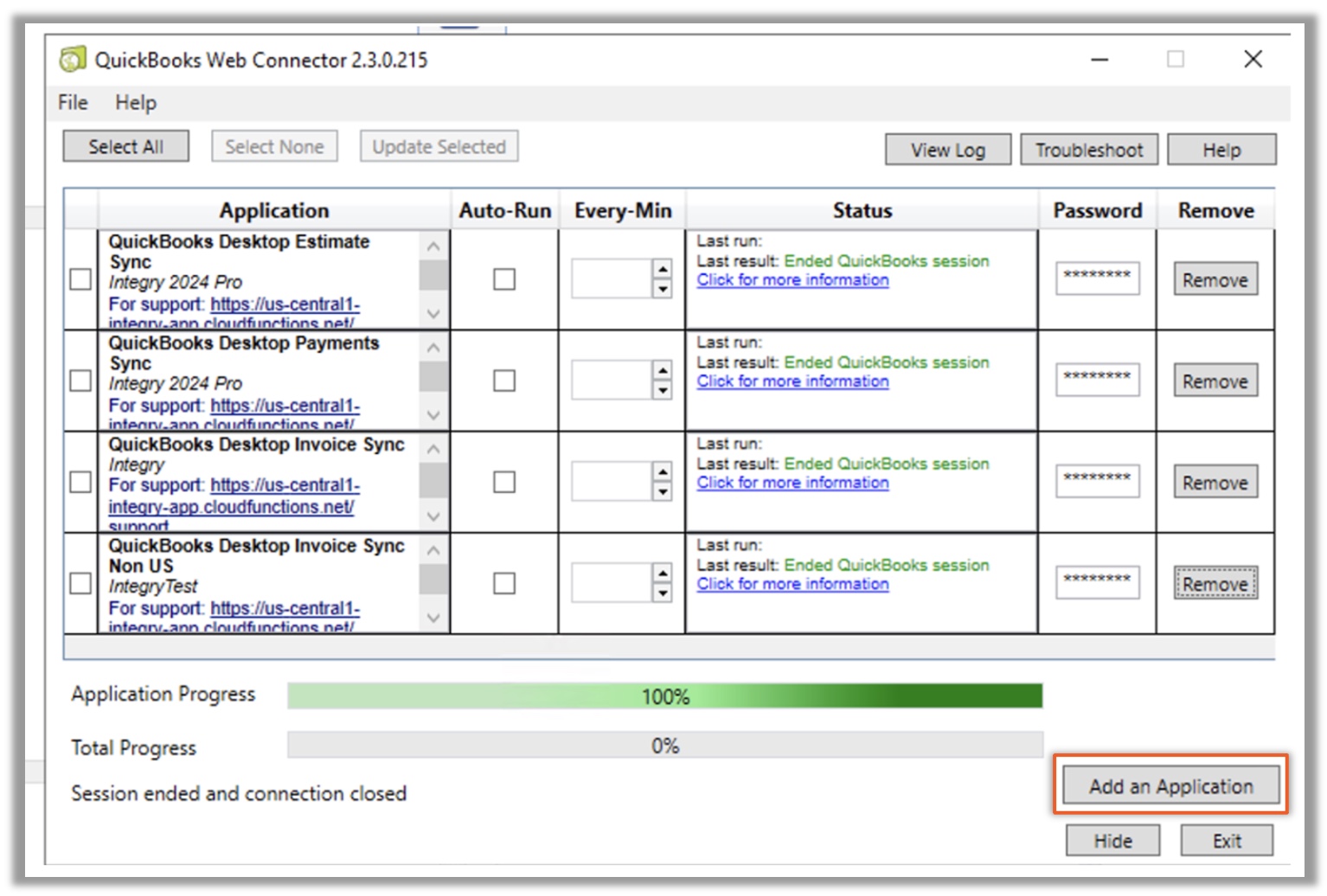Screen dimensions: 1327x896
Task: Click the Total Progress bar at 0%
Action: (665, 746)
